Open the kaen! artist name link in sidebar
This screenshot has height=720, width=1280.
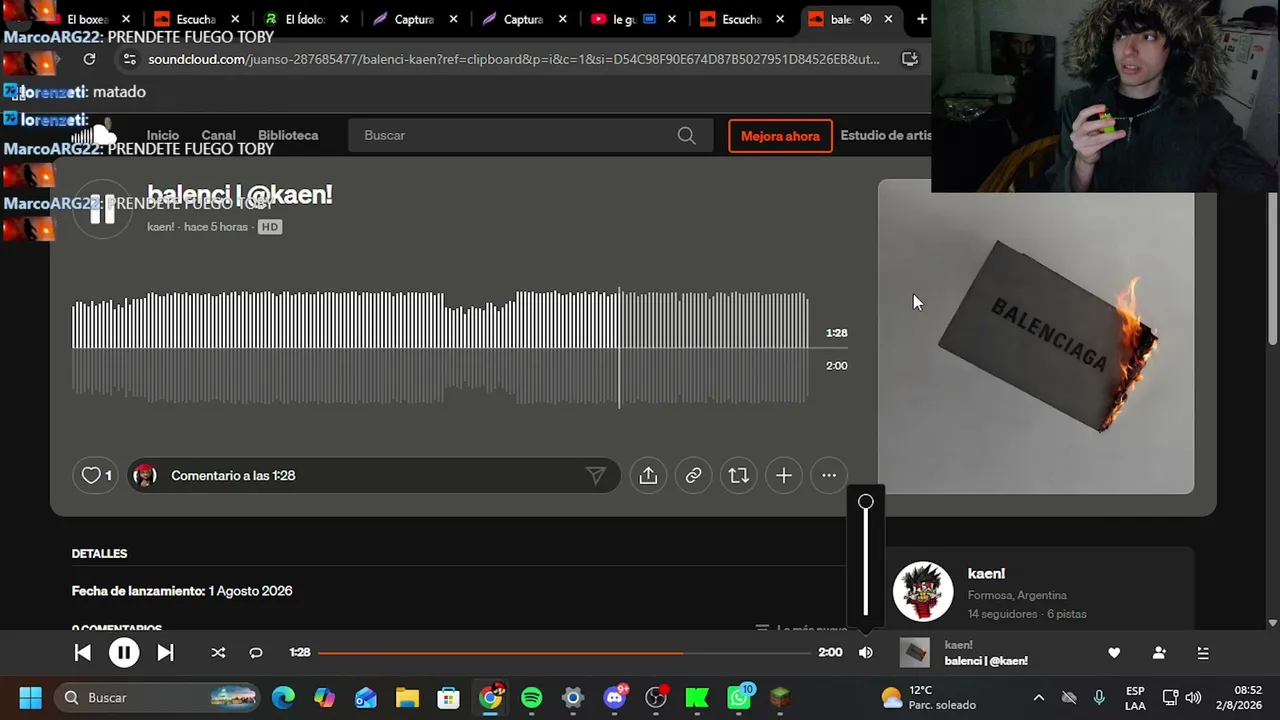coord(986,574)
